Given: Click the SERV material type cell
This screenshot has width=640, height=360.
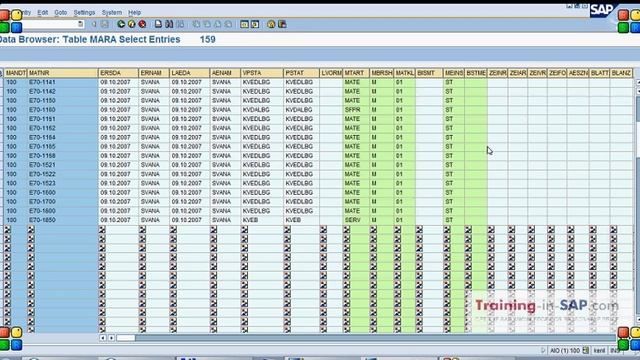Looking at the screenshot, I should pos(356,220).
